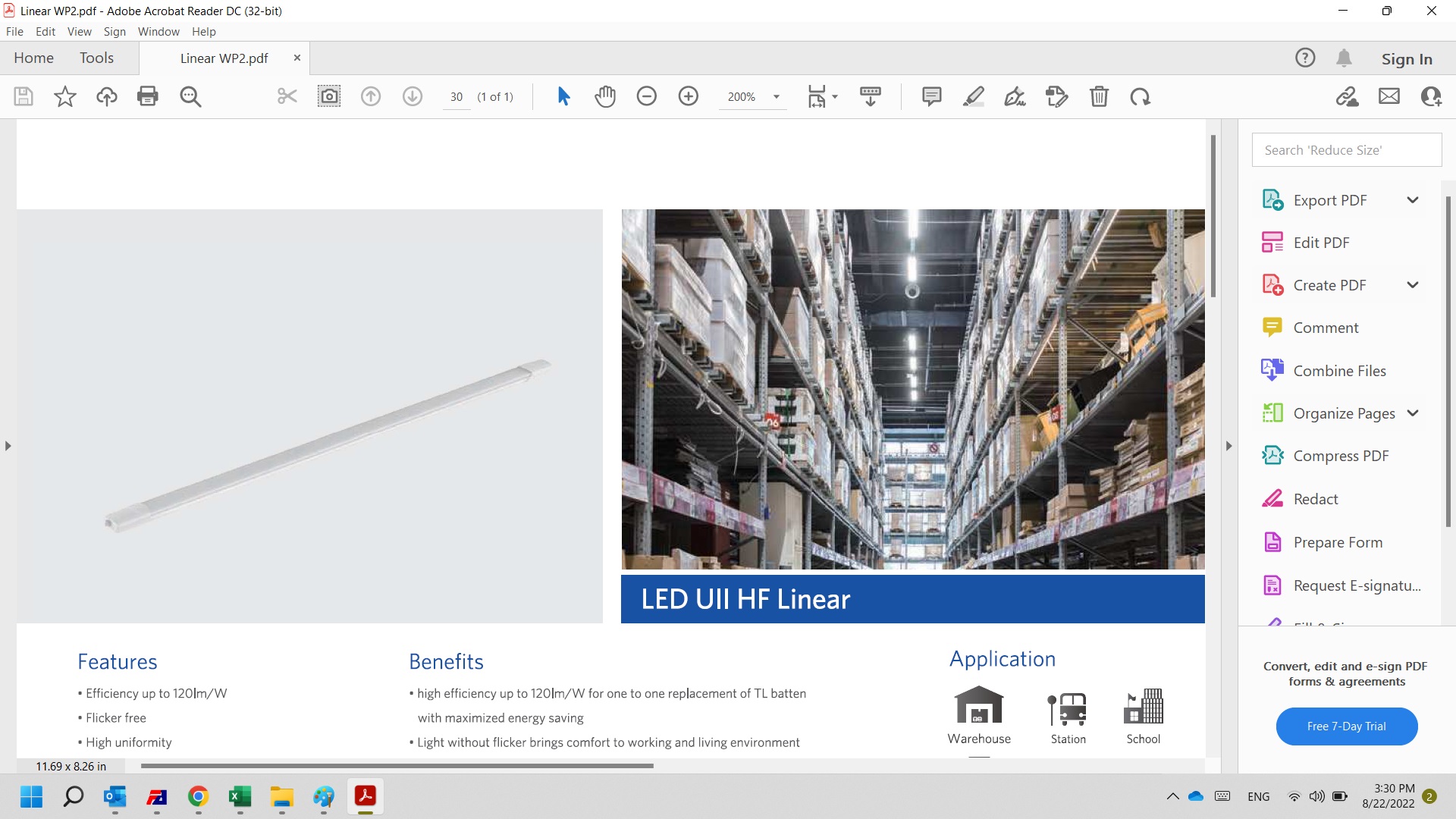Click the vertical document scrollbar
This screenshot has height=819, width=1456.
pyautogui.click(x=1213, y=215)
